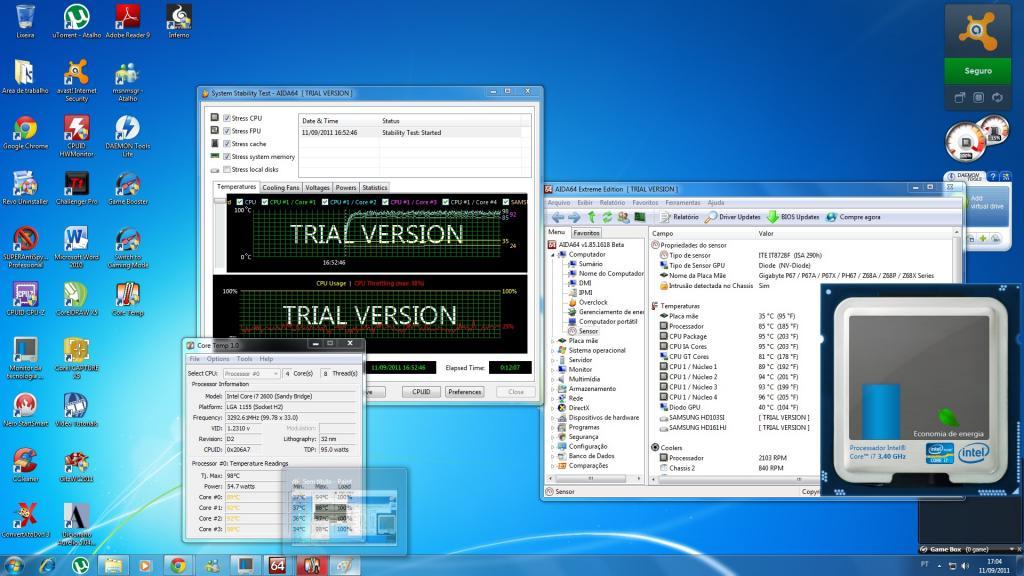Uncheck Stress cache checkbox
1024x576 pixels.
click(x=227, y=144)
